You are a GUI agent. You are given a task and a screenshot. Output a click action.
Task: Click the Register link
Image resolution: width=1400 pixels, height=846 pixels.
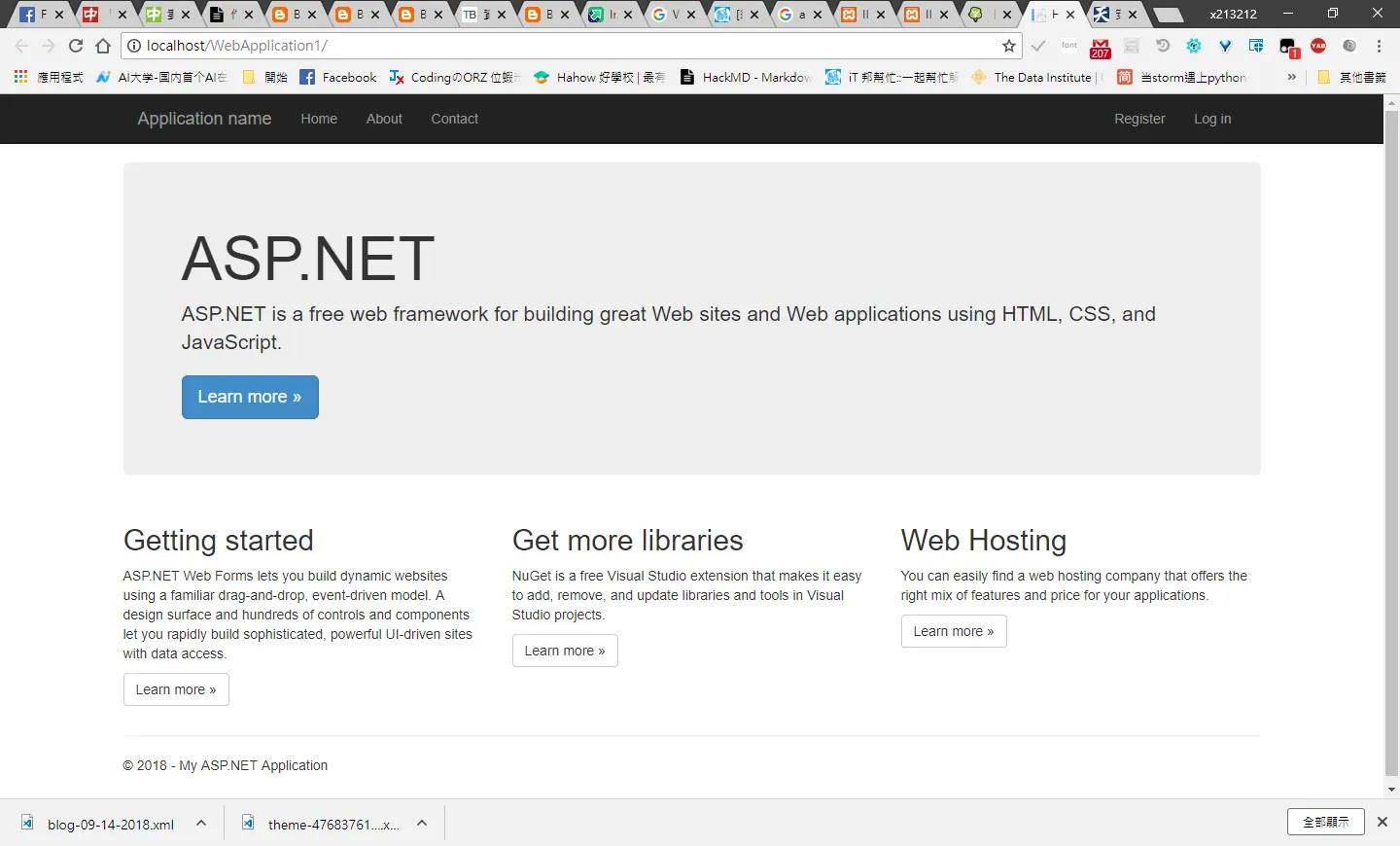coord(1139,119)
